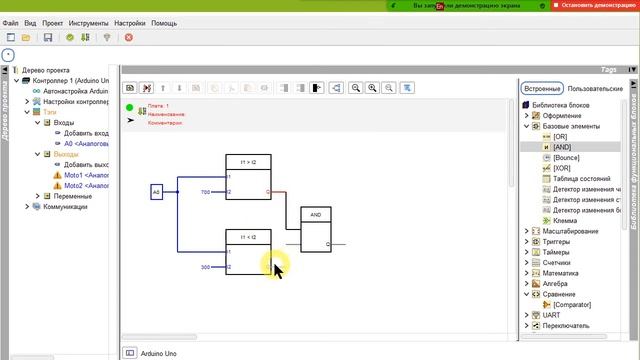Image resolution: width=640 pixels, height=360 pixels.
Task: Switch to the Встроенные library tab
Action: point(542,89)
